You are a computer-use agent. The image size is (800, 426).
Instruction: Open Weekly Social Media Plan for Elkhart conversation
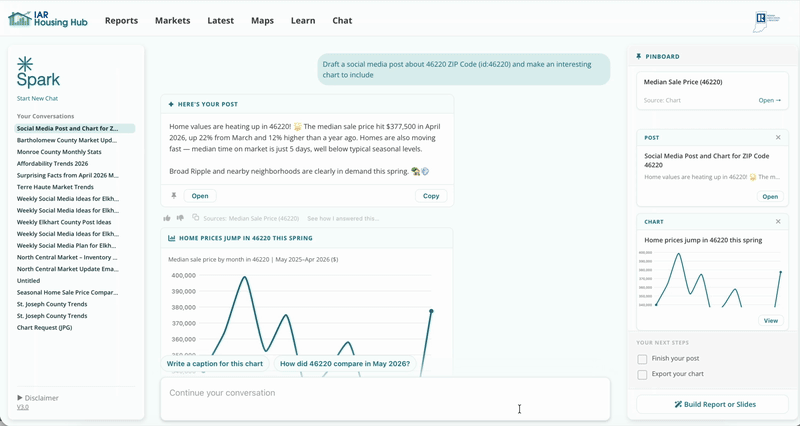tap(67, 246)
